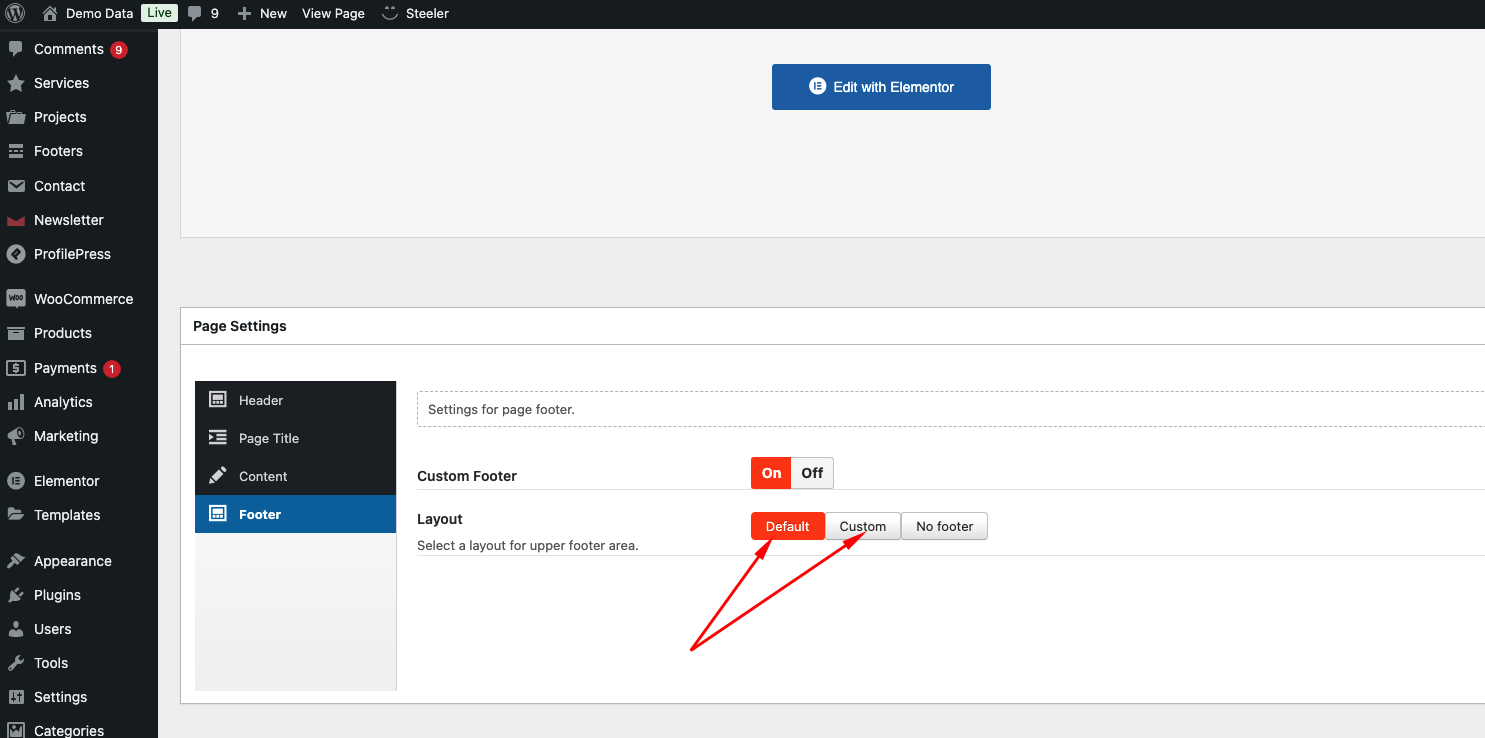Viewport: 1485px width, 738px height.
Task: Open the comments bubble icon in admin bar
Action: coord(195,14)
